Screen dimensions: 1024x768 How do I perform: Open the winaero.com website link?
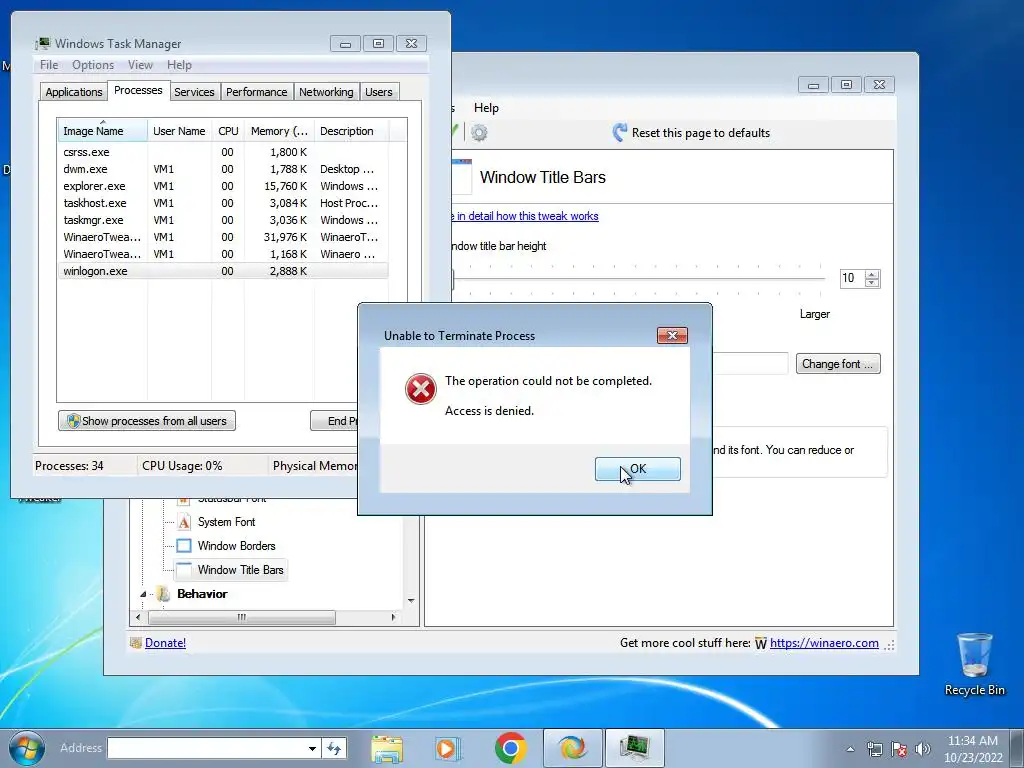point(824,643)
